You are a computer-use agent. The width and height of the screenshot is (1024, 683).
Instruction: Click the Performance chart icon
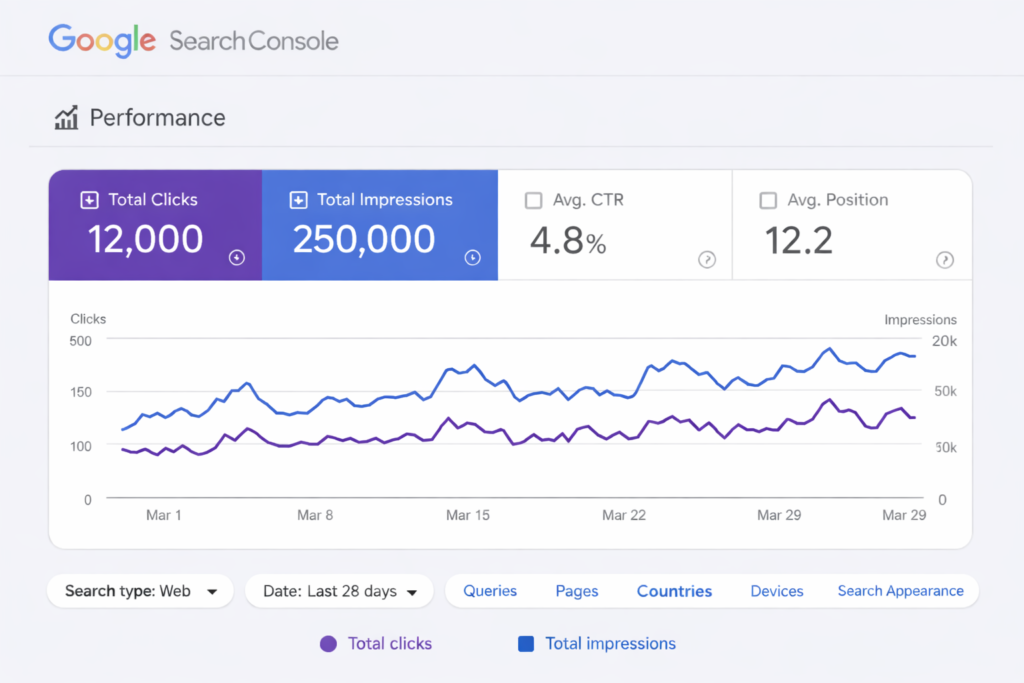[x=66, y=119]
